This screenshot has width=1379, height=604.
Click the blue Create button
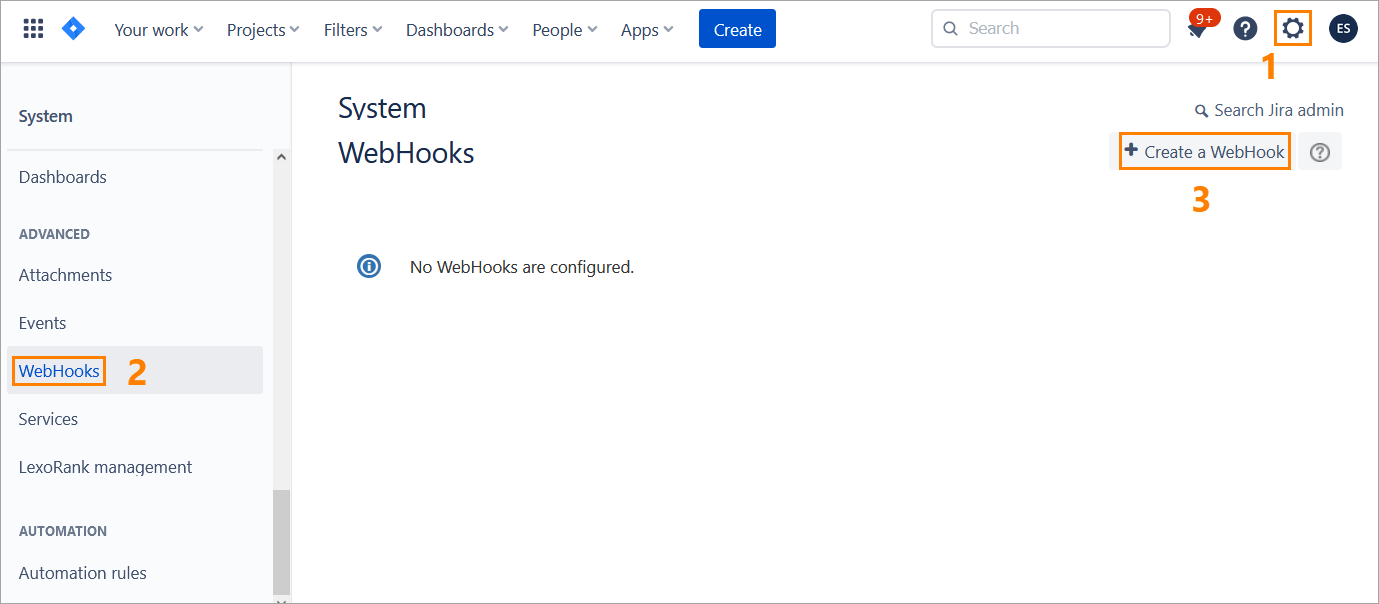(737, 30)
